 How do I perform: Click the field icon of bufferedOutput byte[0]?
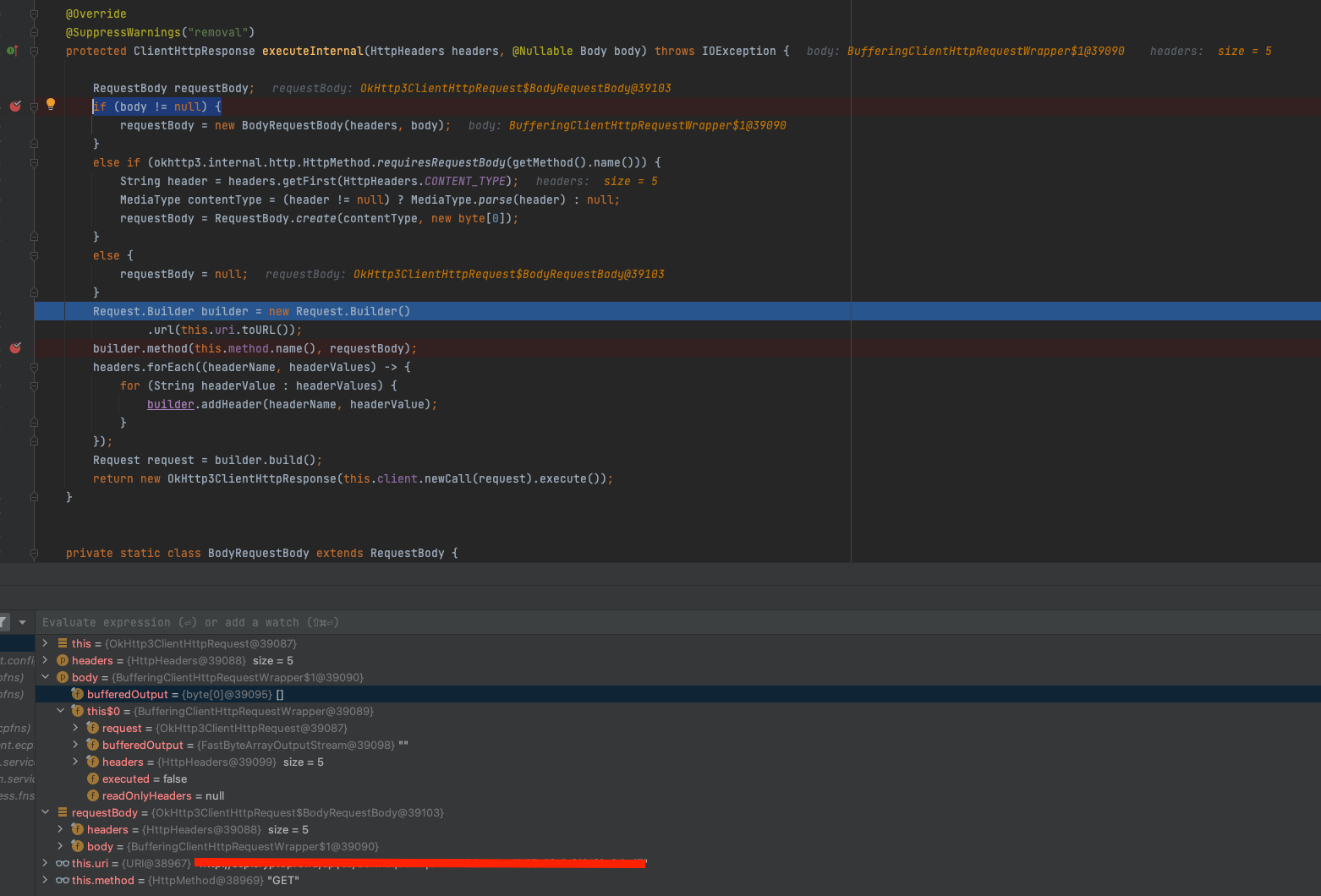click(78, 694)
